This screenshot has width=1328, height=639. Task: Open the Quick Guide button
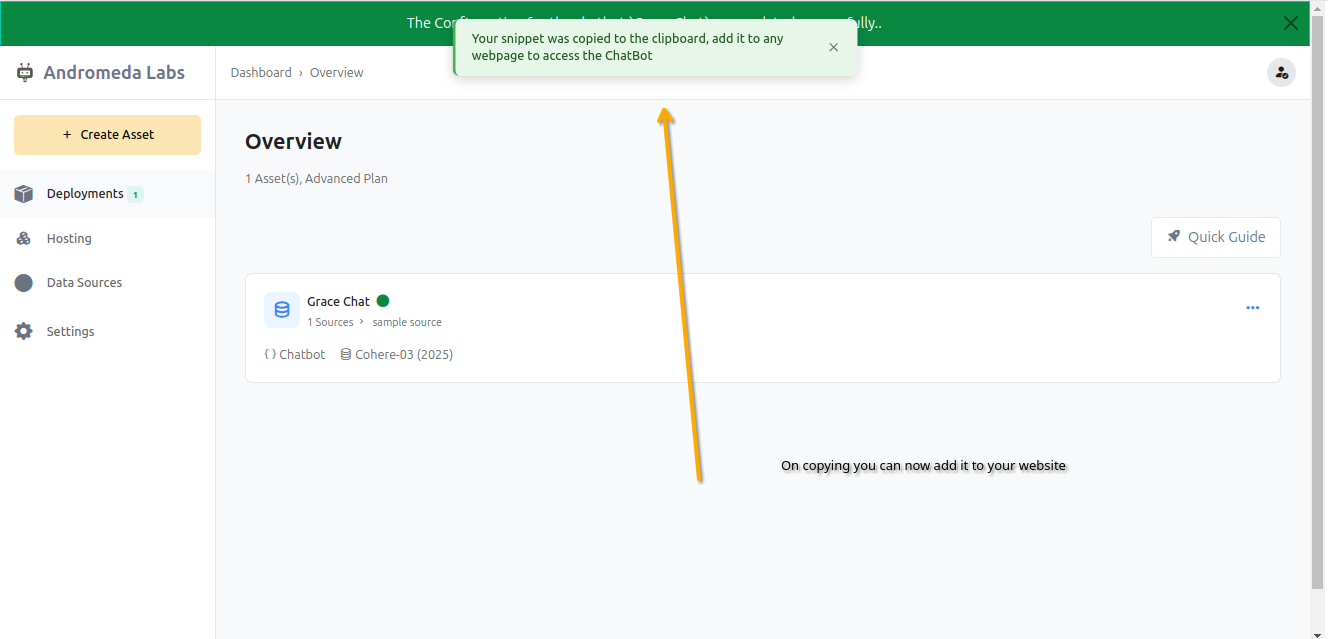1215,237
